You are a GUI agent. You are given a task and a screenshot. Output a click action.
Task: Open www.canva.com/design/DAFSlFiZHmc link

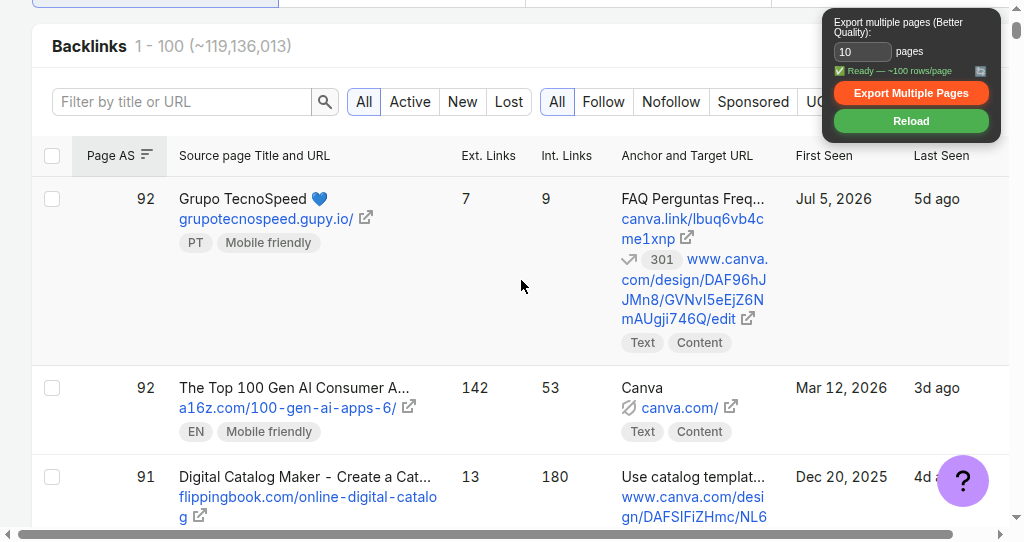point(694,507)
